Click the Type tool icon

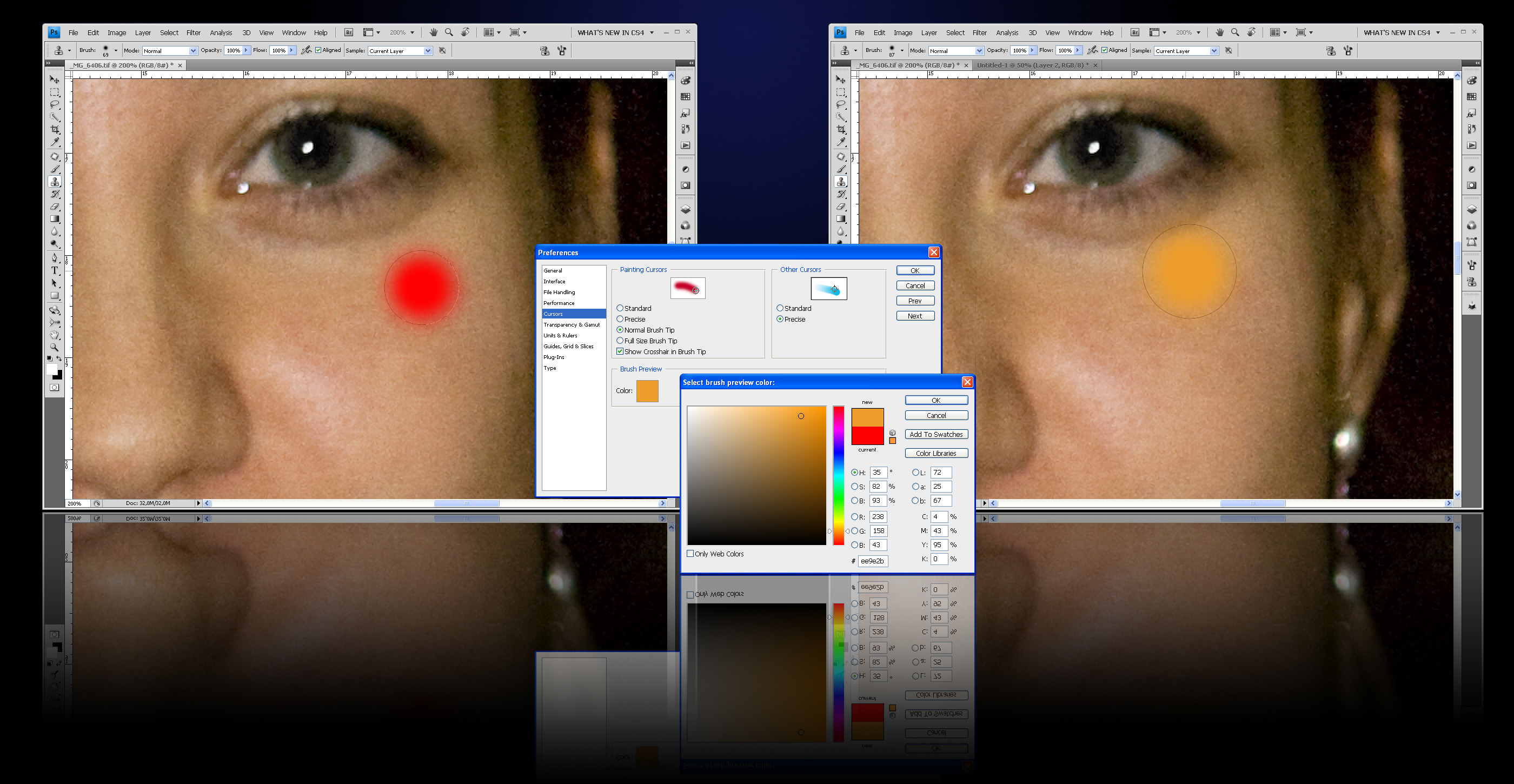(55, 270)
